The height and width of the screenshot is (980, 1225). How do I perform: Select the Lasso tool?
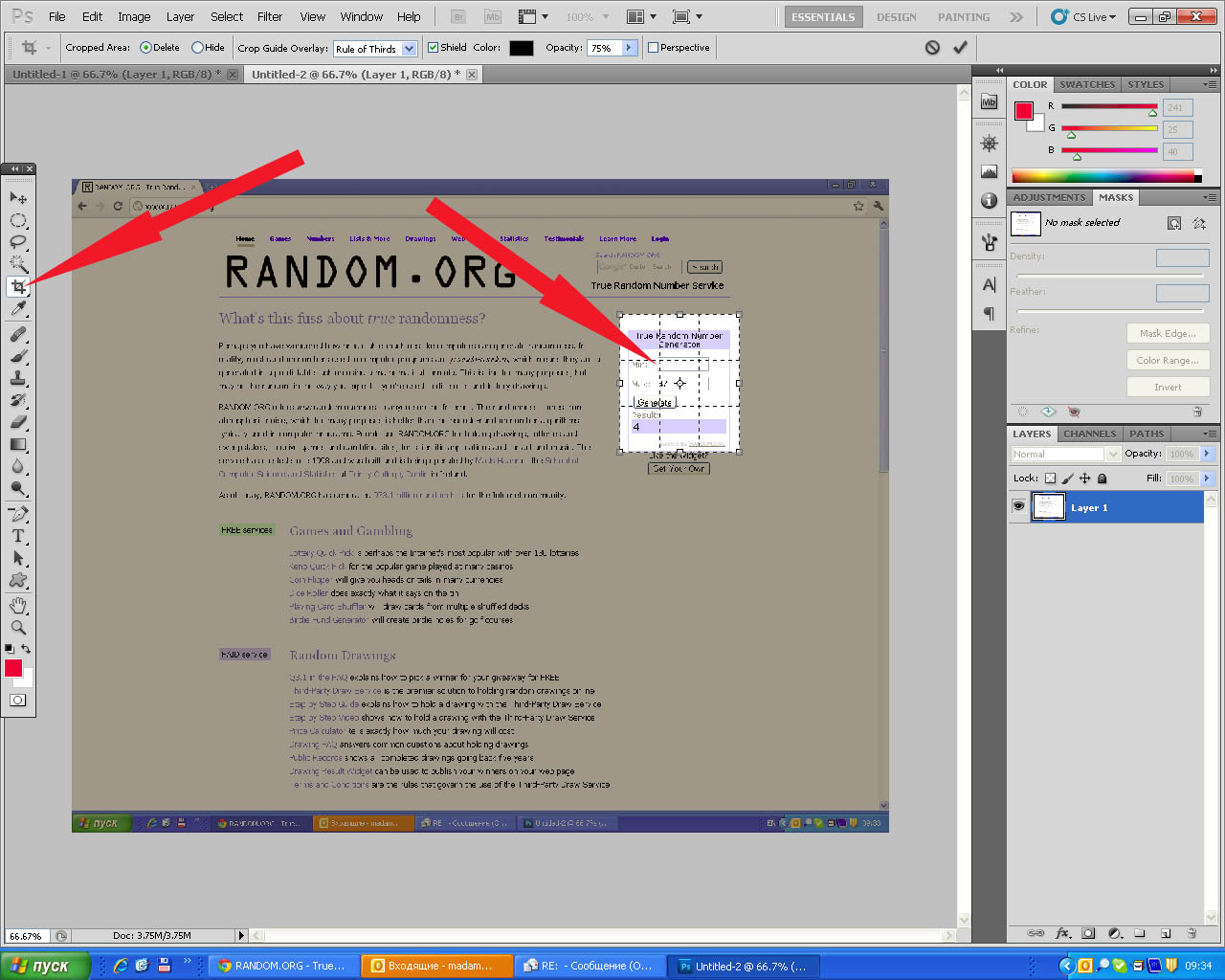pyautogui.click(x=18, y=242)
